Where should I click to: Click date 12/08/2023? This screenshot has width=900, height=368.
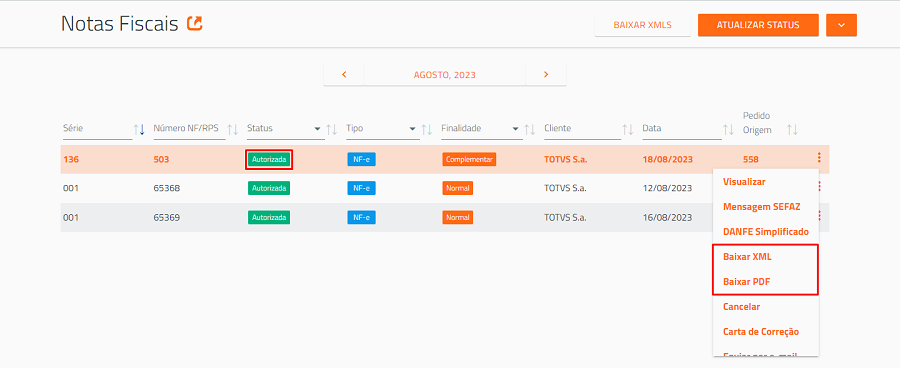pyautogui.click(x=667, y=188)
